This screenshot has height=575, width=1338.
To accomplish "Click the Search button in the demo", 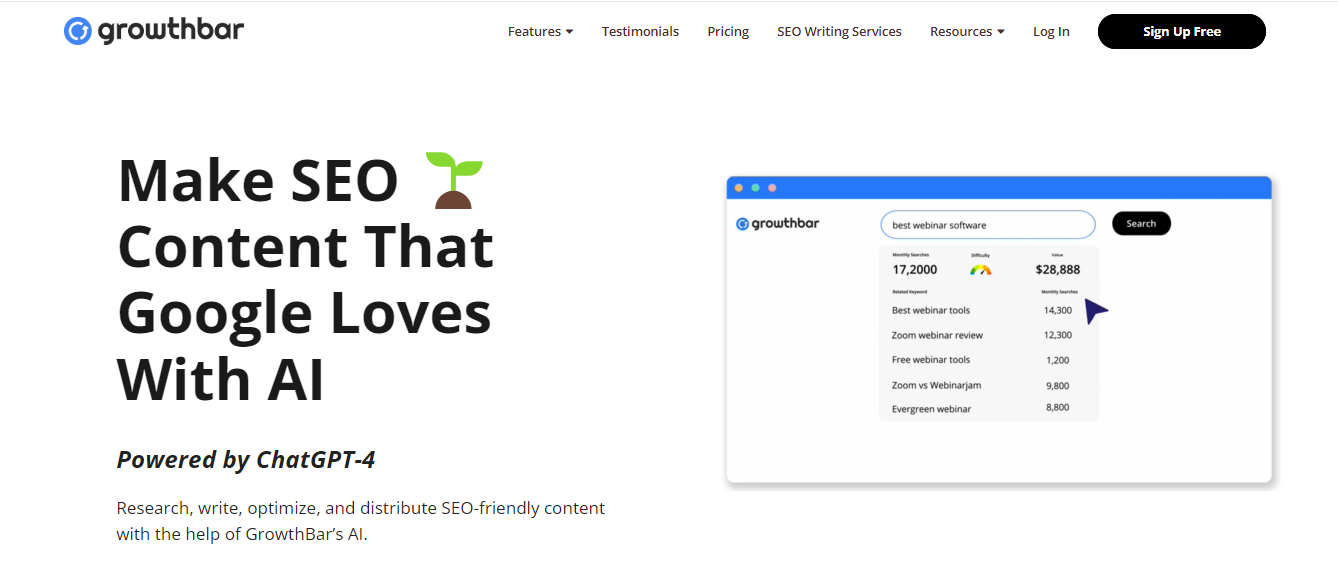I will tap(1141, 224).
